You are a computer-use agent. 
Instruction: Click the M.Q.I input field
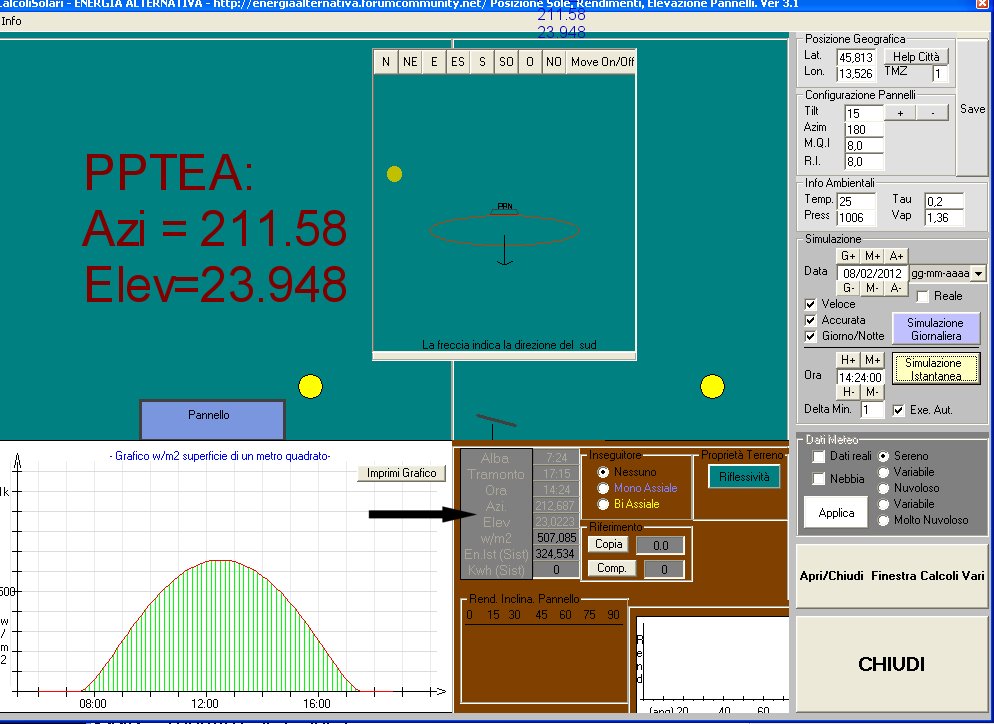click(x=864, y=145)
